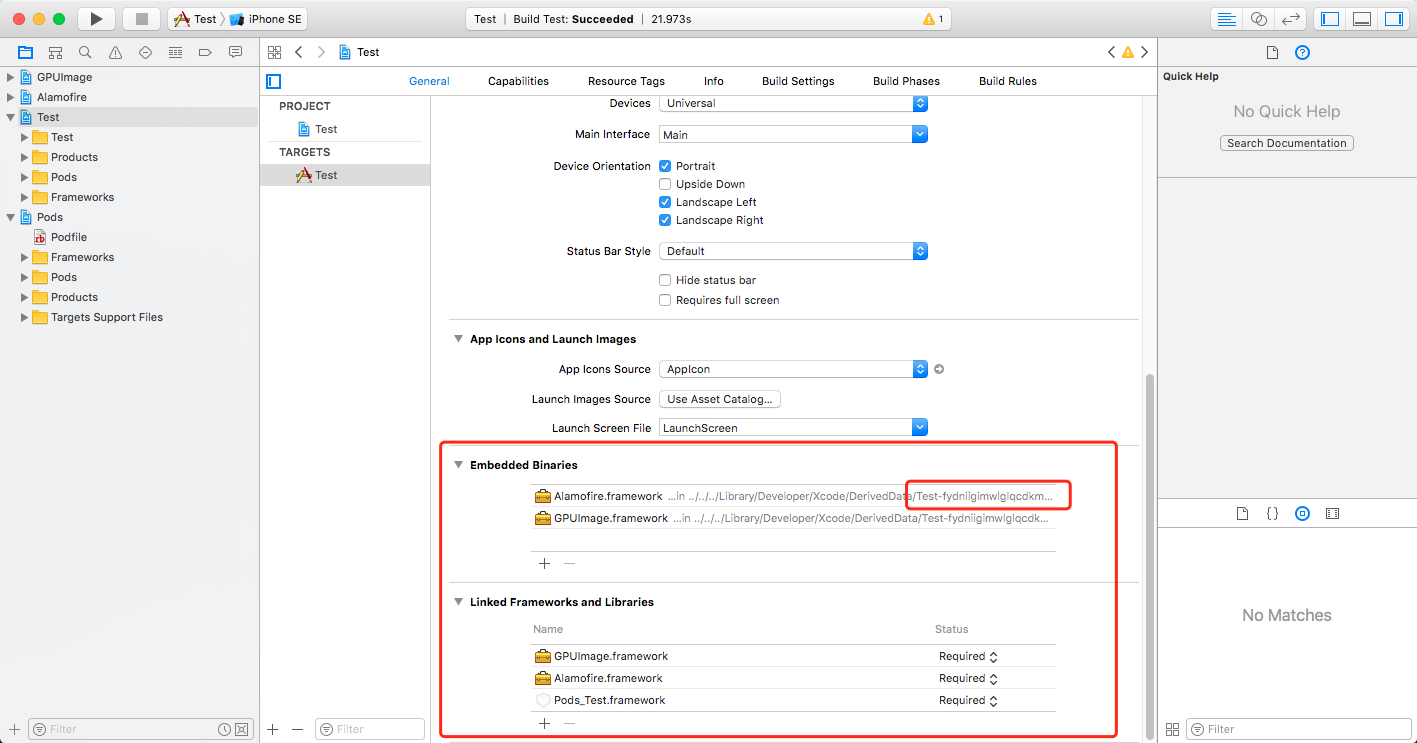The image size is (1417, 743).
Task: Select the Test project under PROJECT
Action: coord(318,129)
